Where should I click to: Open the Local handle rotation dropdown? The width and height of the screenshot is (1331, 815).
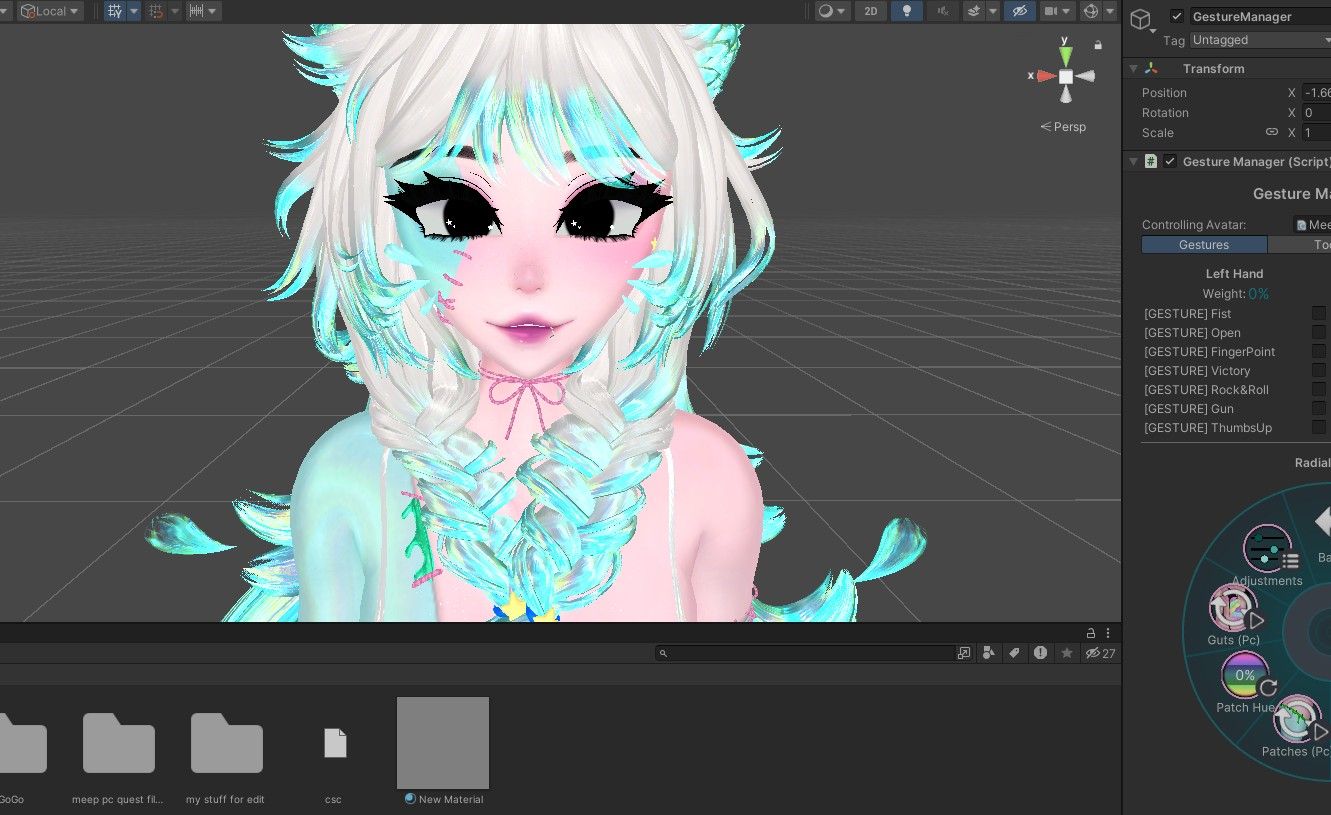click(50, 11)
